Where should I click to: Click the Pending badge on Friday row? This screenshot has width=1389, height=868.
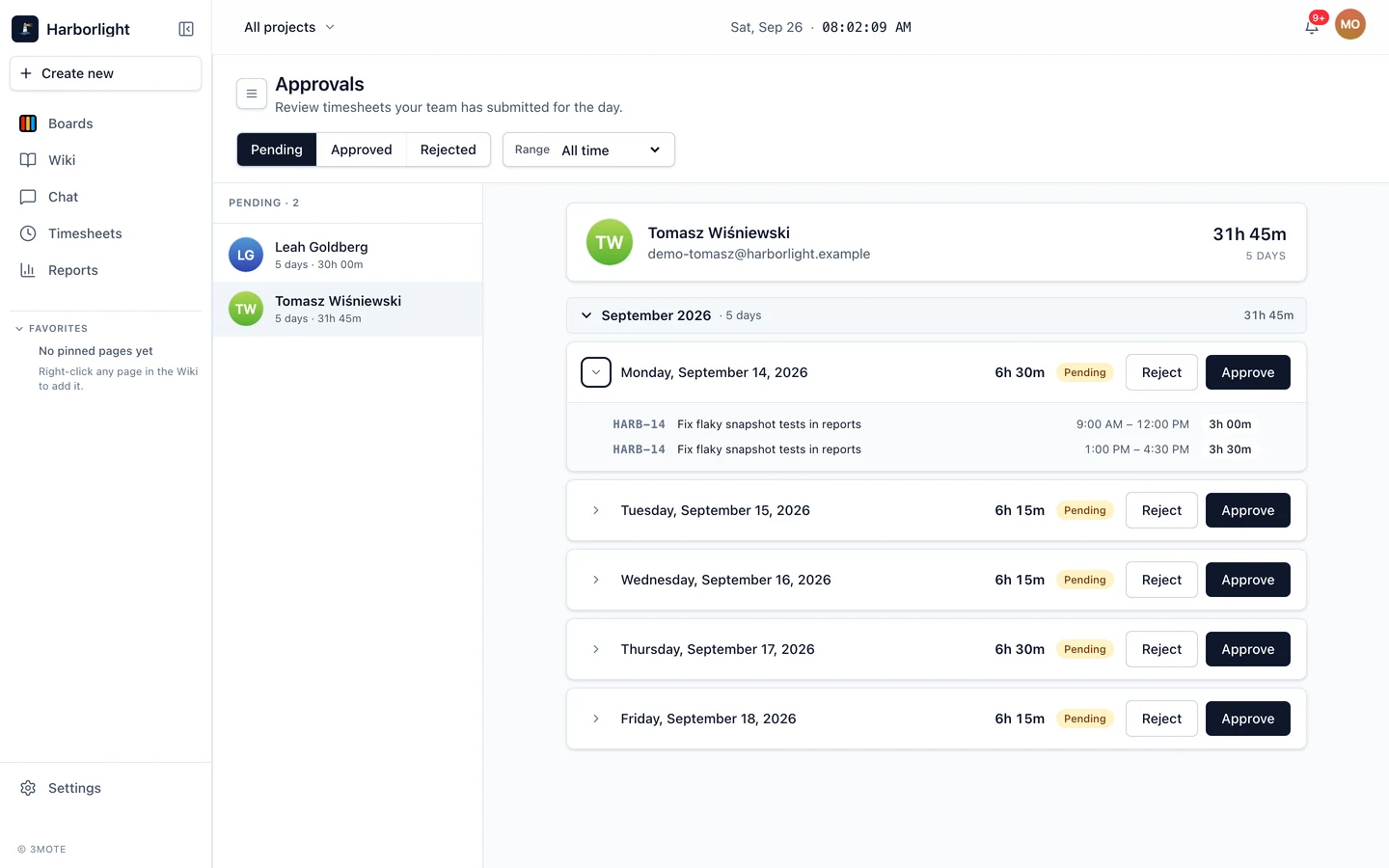click(x=1085, y=719)
